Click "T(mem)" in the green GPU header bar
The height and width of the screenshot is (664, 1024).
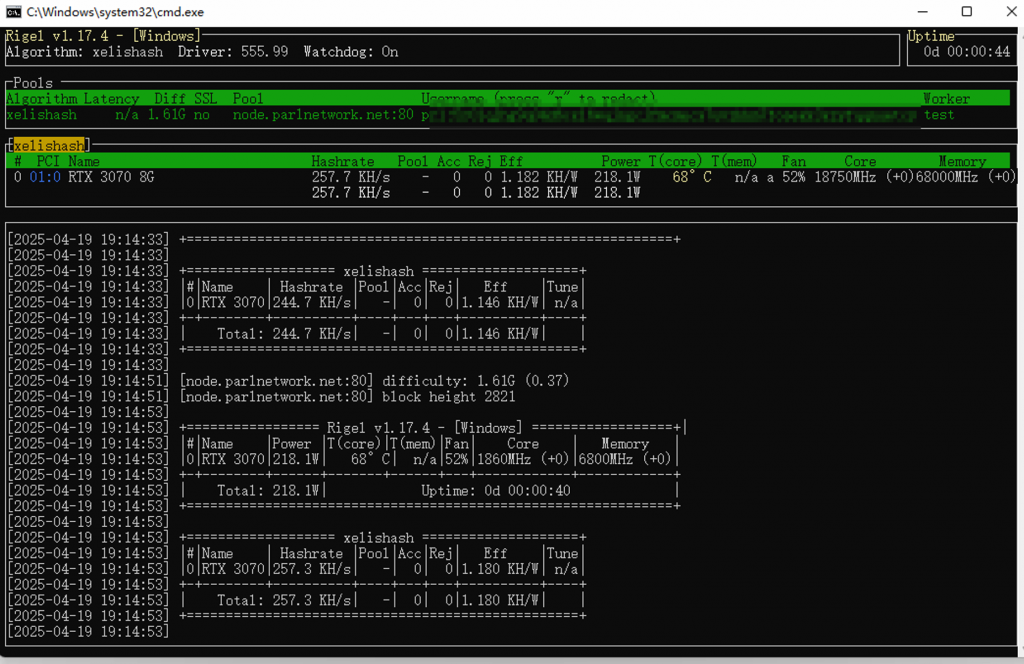click(735, 161)
